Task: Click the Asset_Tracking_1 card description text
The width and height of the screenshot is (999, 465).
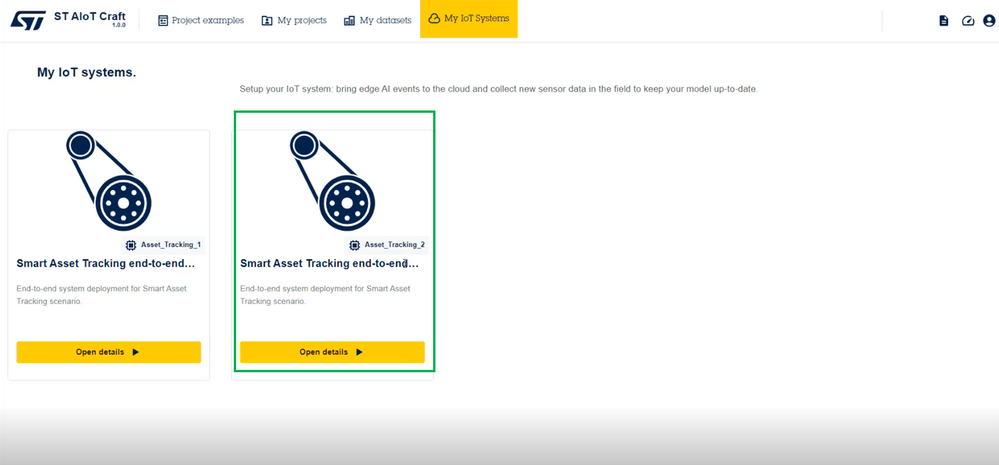Action: [101, 295]
